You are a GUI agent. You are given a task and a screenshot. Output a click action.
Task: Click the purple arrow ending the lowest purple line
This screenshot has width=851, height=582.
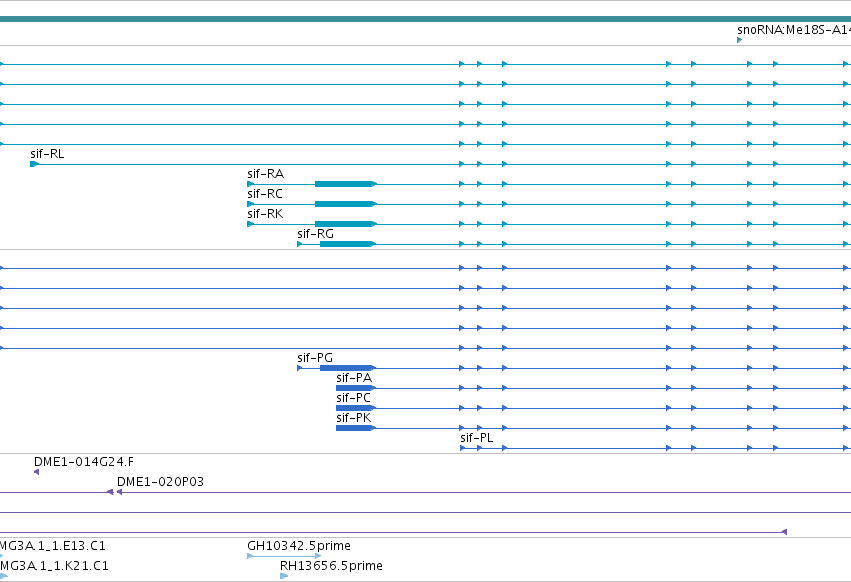[784, 532]
